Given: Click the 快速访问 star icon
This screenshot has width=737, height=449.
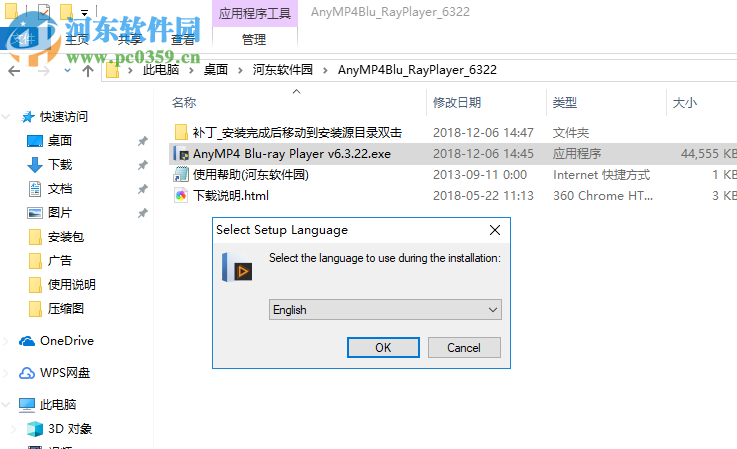Looking at the screenshot, I should pos(28,117).
